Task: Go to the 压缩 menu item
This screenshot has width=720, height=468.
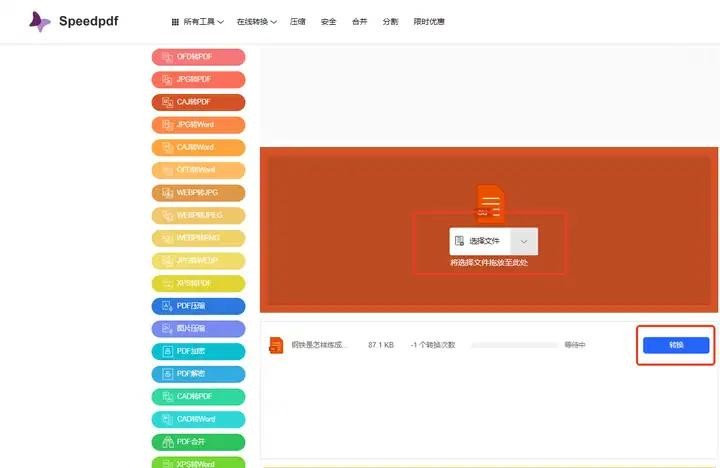Action: [x=297, y=21]
